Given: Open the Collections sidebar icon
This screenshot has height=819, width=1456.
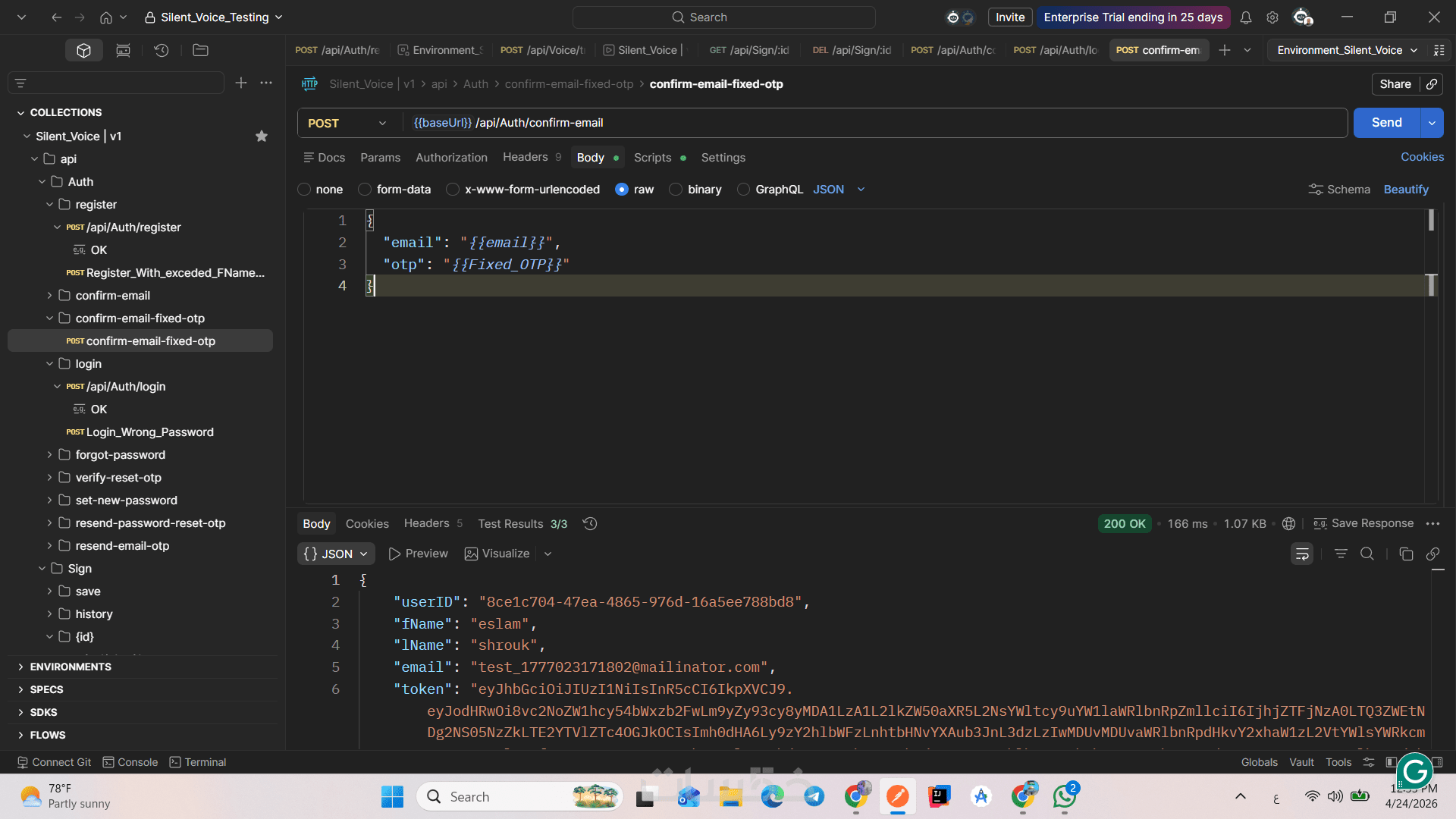Looking at the screenshot, I should coord(83,50).
